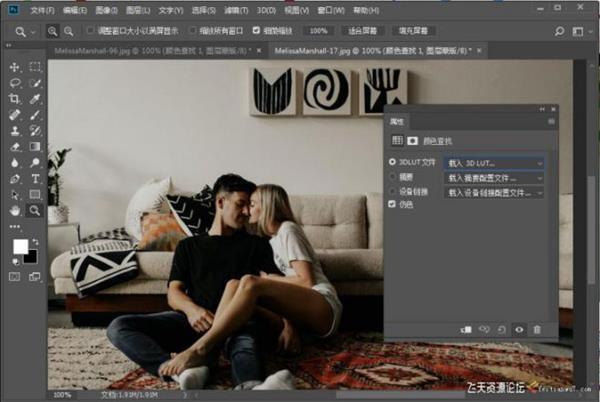Clip adjustment to layer icon in Properties
This screenshot has height=402, width=600.
coord(466,328)
